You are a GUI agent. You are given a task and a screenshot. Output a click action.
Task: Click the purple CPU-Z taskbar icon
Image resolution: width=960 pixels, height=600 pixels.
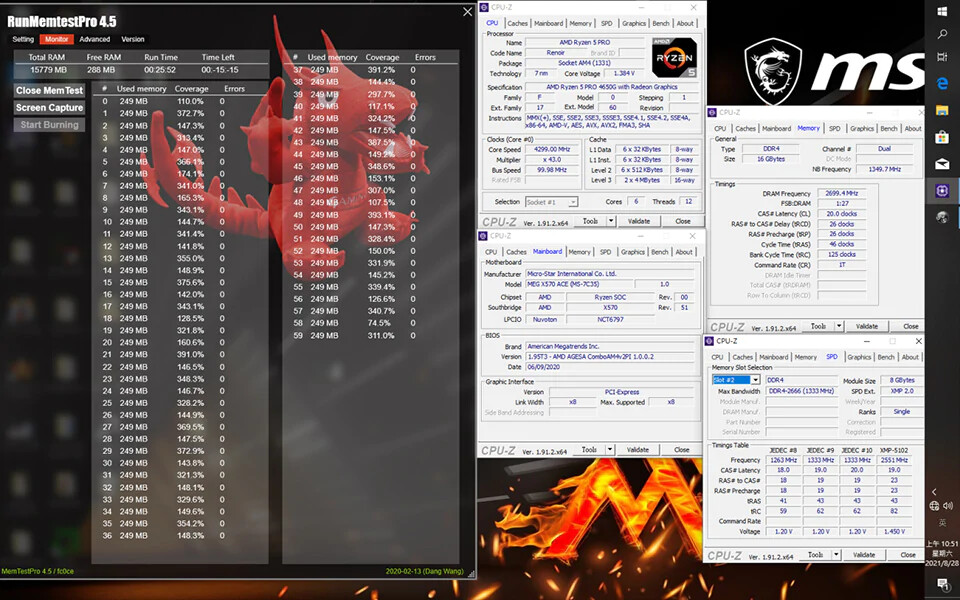942,190
